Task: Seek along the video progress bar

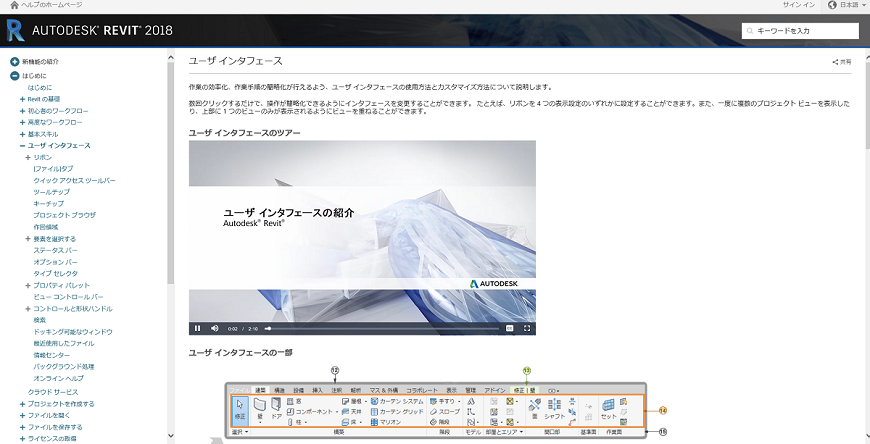Action: 382,329
